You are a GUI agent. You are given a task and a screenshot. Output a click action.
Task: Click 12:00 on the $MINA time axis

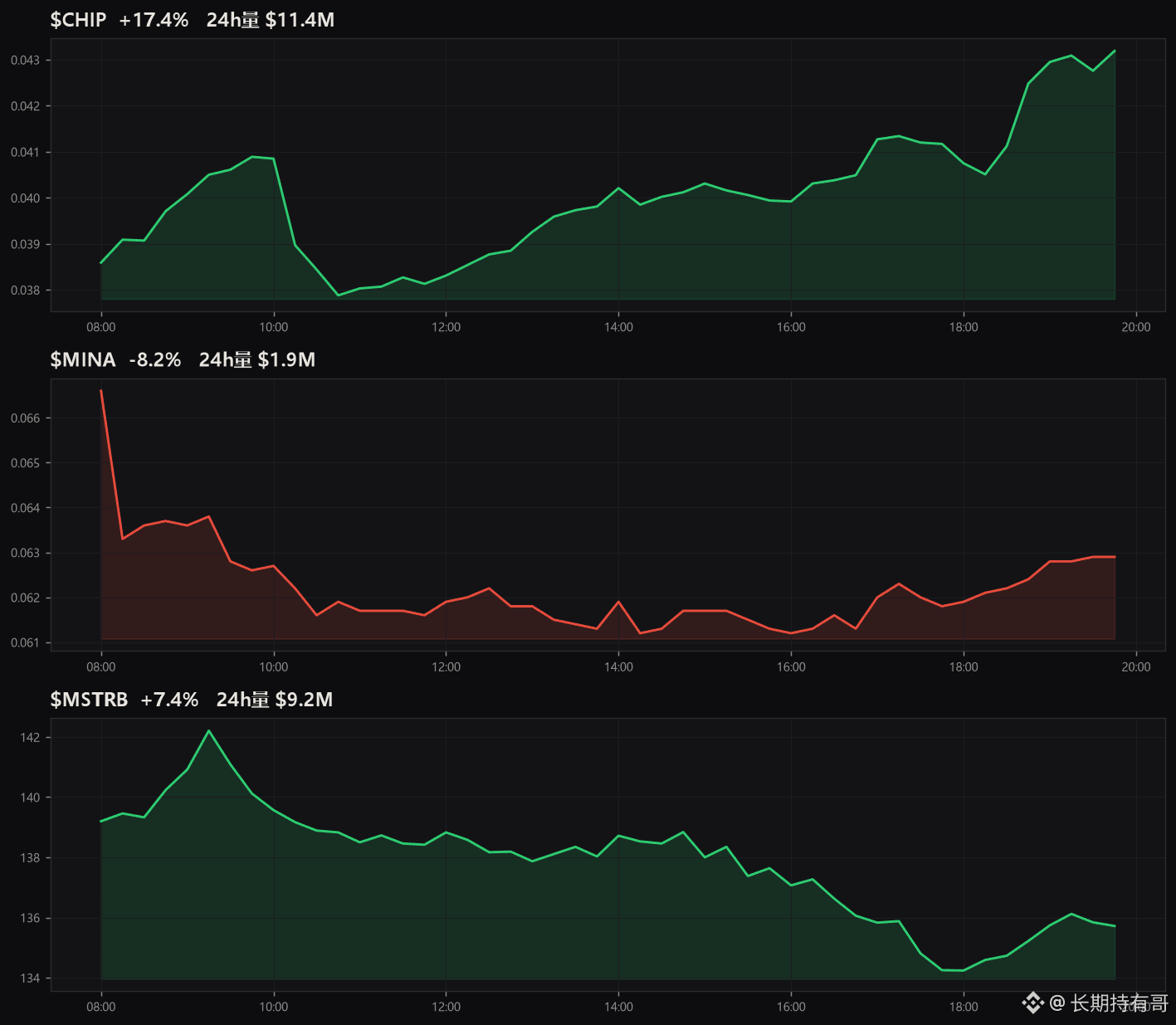[446, 667]
